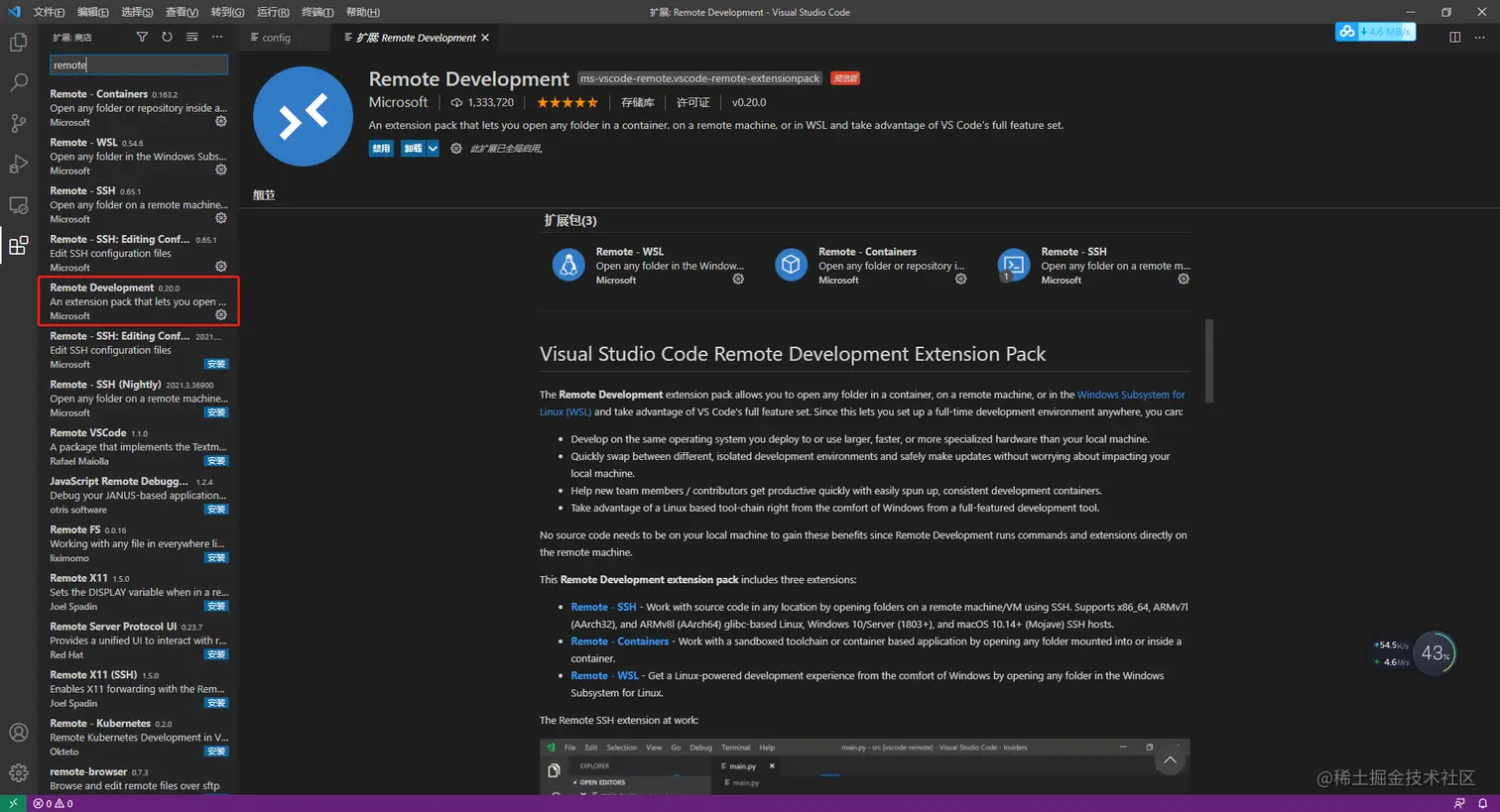Show errors and warnings in status bar
1500x812 pixels.
53,803
